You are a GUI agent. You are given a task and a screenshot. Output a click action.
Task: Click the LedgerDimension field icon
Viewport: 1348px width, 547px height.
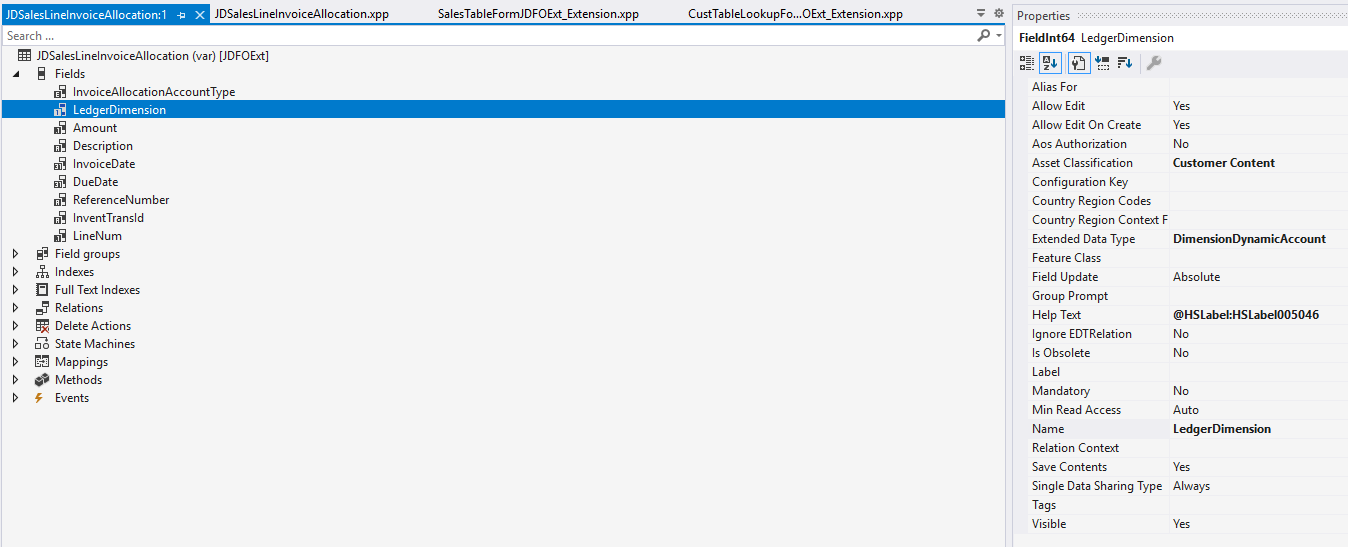point(60,110)
